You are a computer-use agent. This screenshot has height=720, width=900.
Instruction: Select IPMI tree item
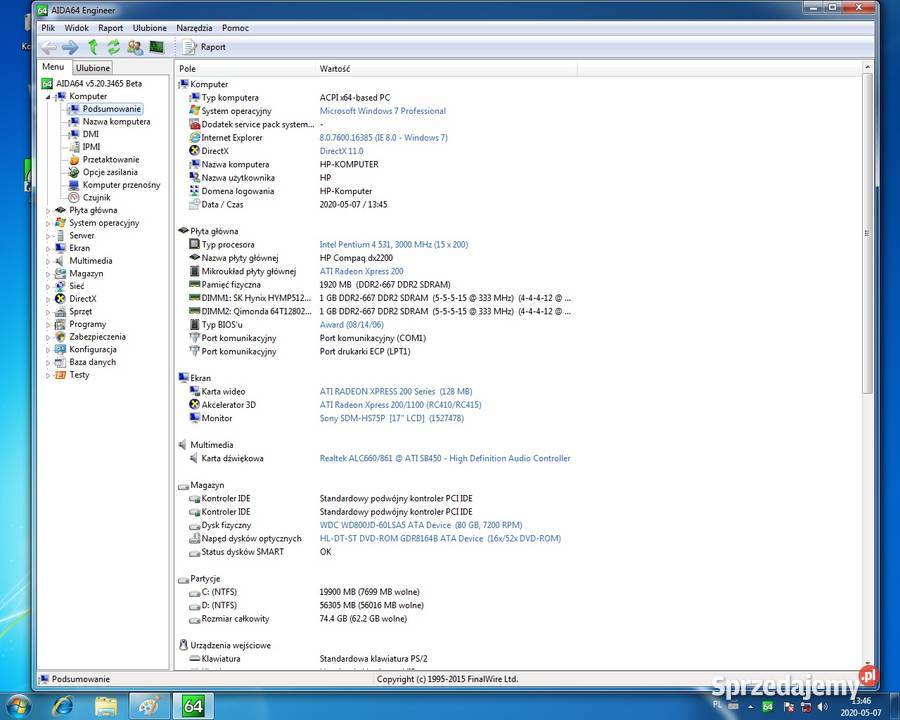click(x=91, y=146)
